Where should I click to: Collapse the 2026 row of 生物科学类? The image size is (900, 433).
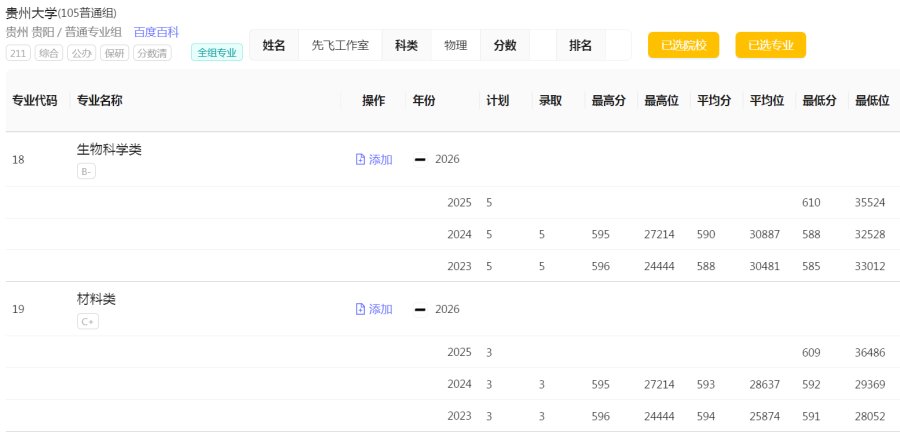(420, 160)
